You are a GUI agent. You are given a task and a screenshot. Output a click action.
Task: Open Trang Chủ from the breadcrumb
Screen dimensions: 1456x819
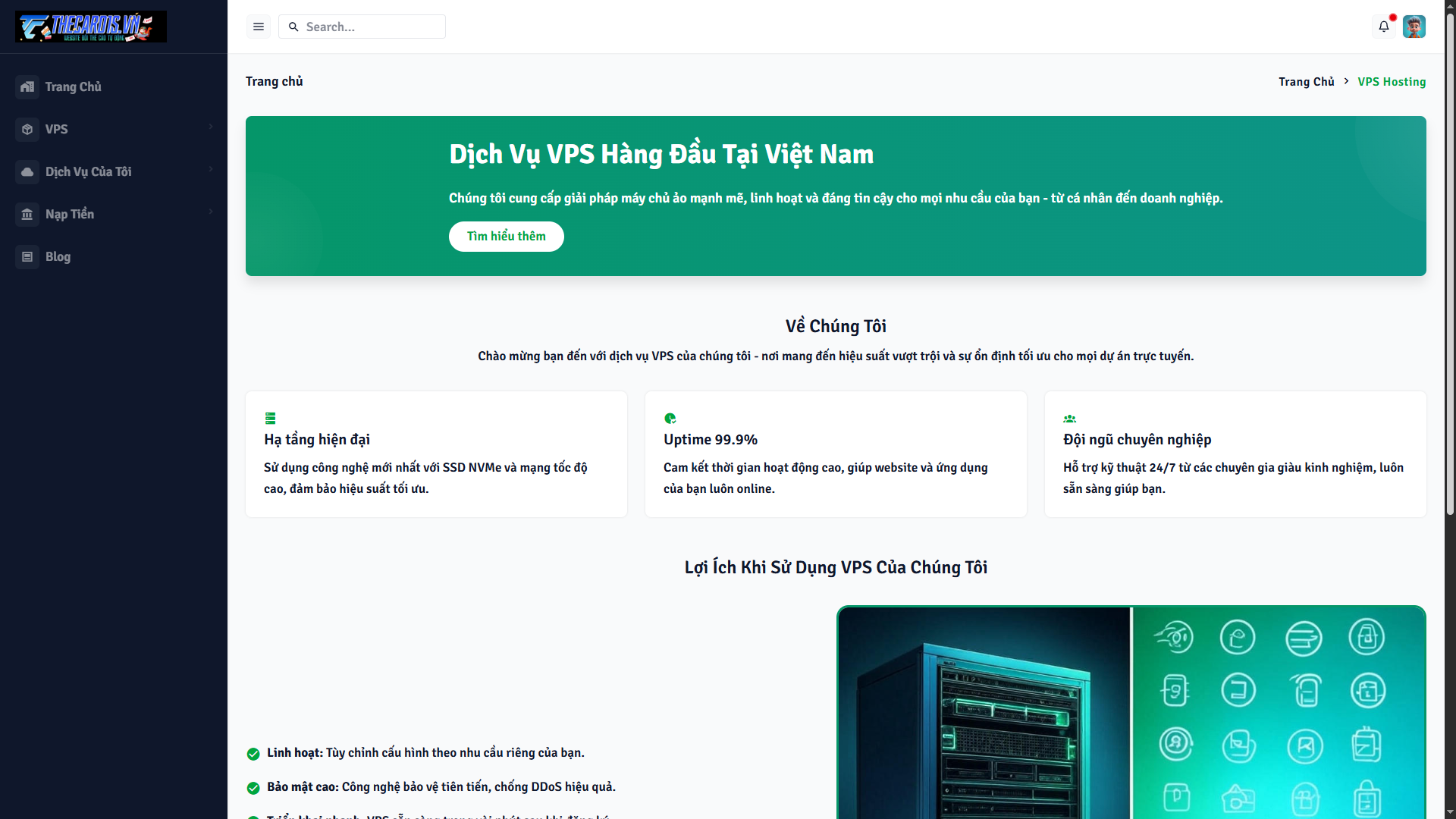[1306, 81]
